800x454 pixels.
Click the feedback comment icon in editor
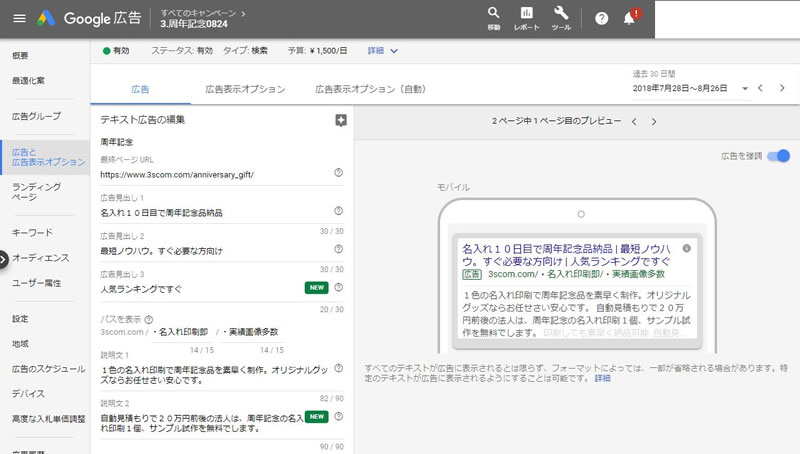pyautogui.click(x=341, y=120)
